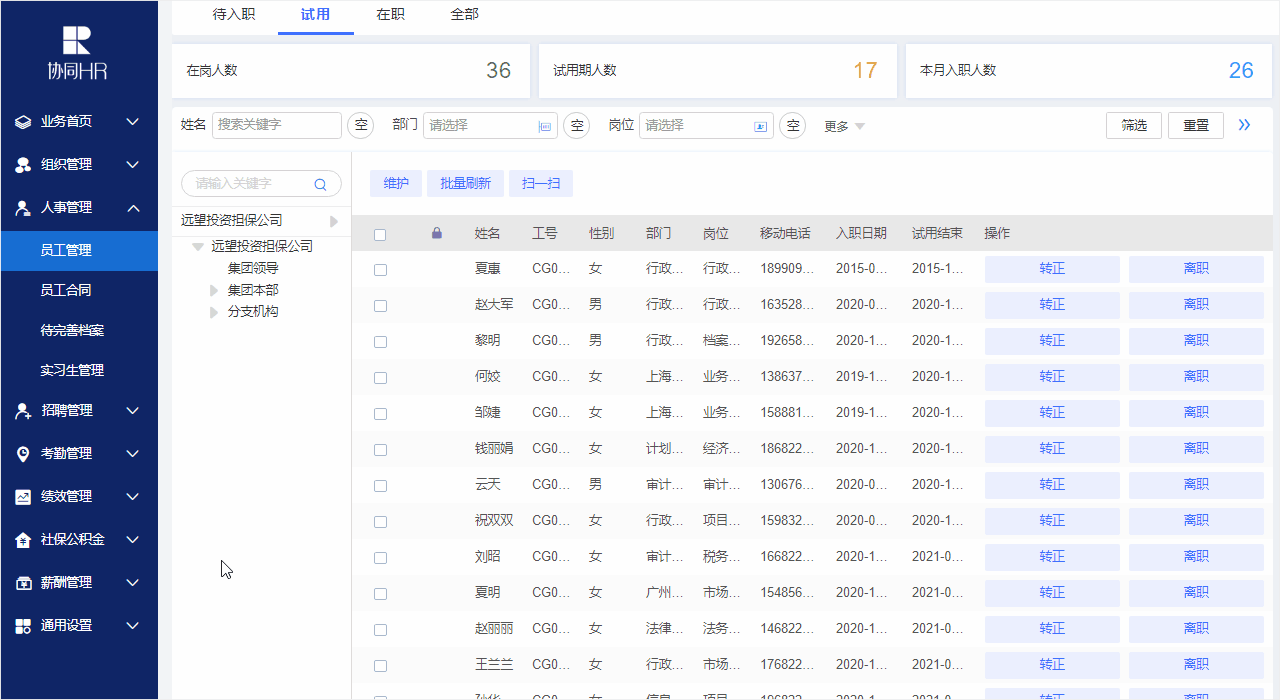Click the 本月入职人数 value 26
1280x700 pixels.
pos(1241,71)
